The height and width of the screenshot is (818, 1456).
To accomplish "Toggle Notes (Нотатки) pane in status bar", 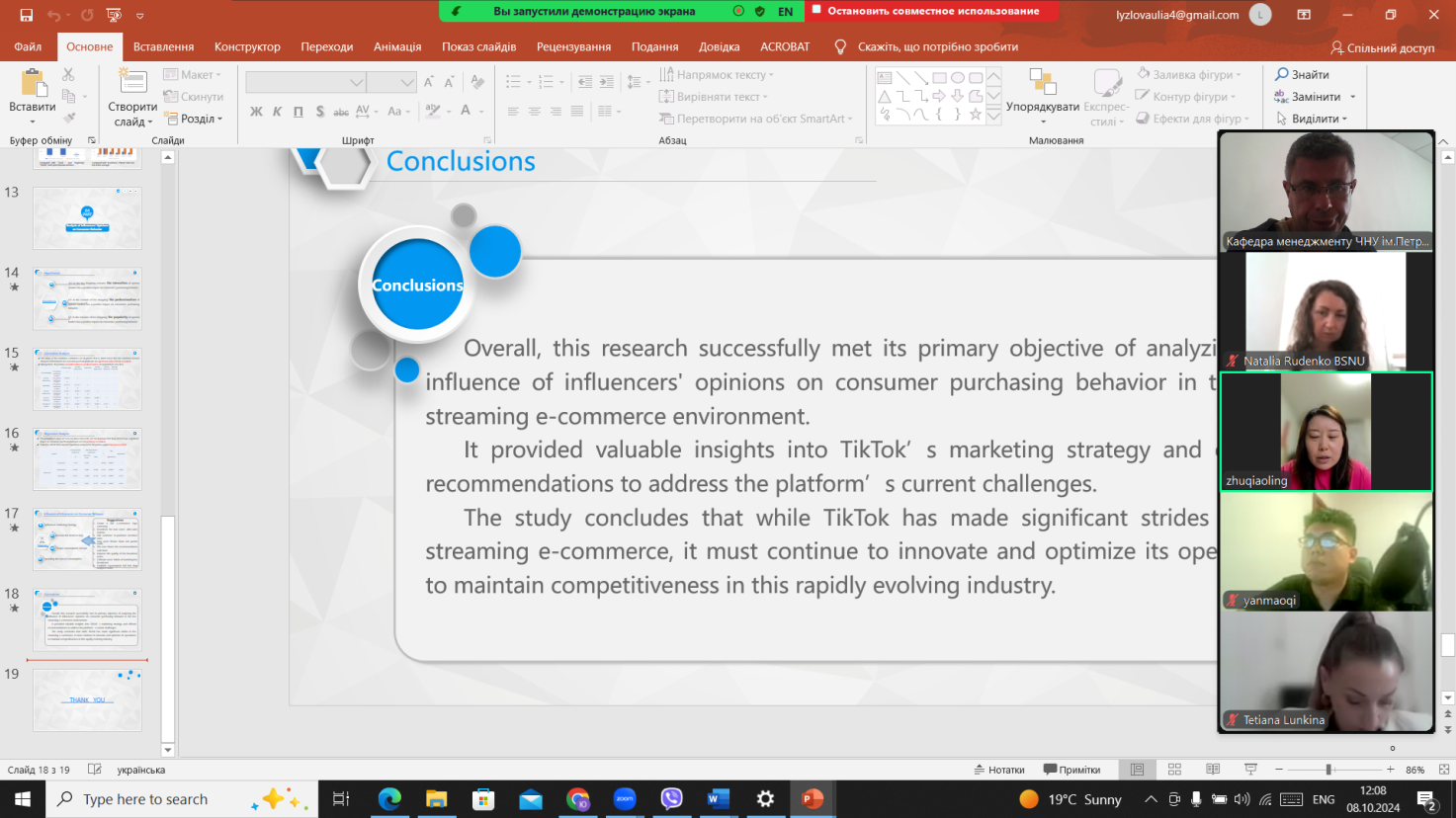I will 999,770.
